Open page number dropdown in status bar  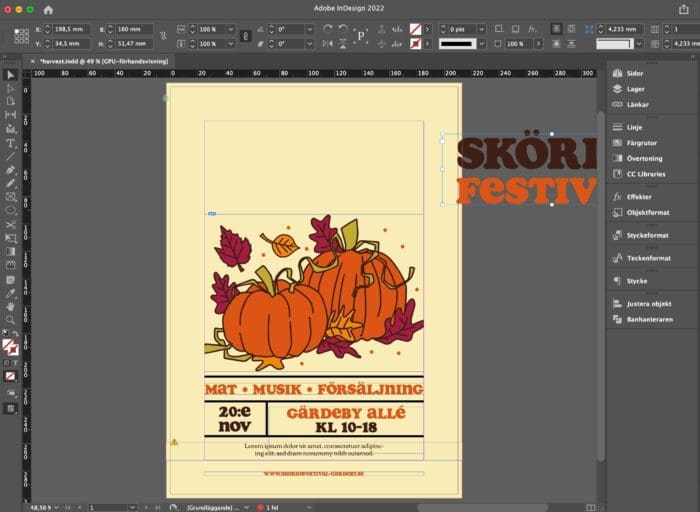coord(132,508)
